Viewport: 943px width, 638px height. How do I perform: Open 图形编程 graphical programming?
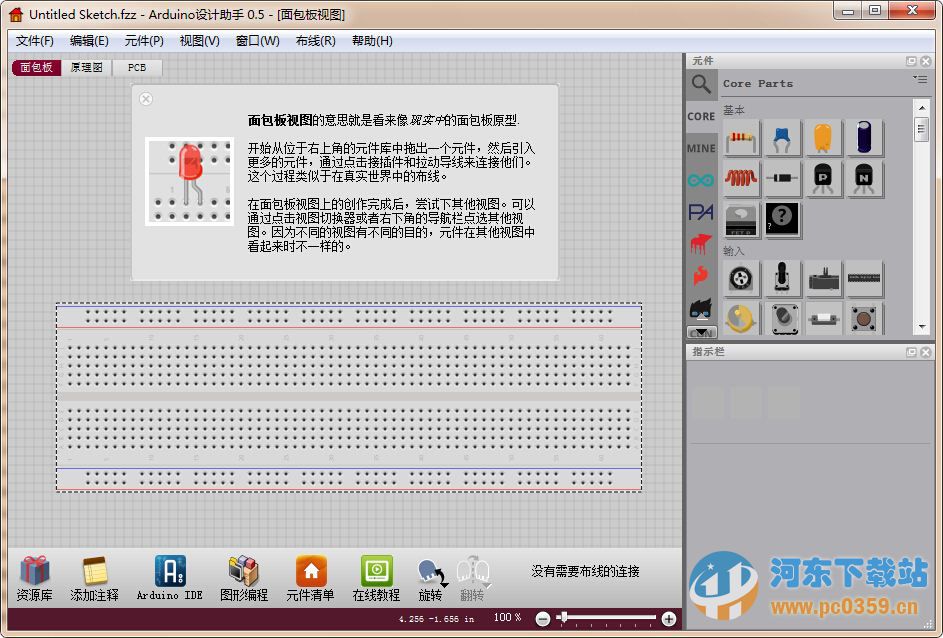coord(243,578)
